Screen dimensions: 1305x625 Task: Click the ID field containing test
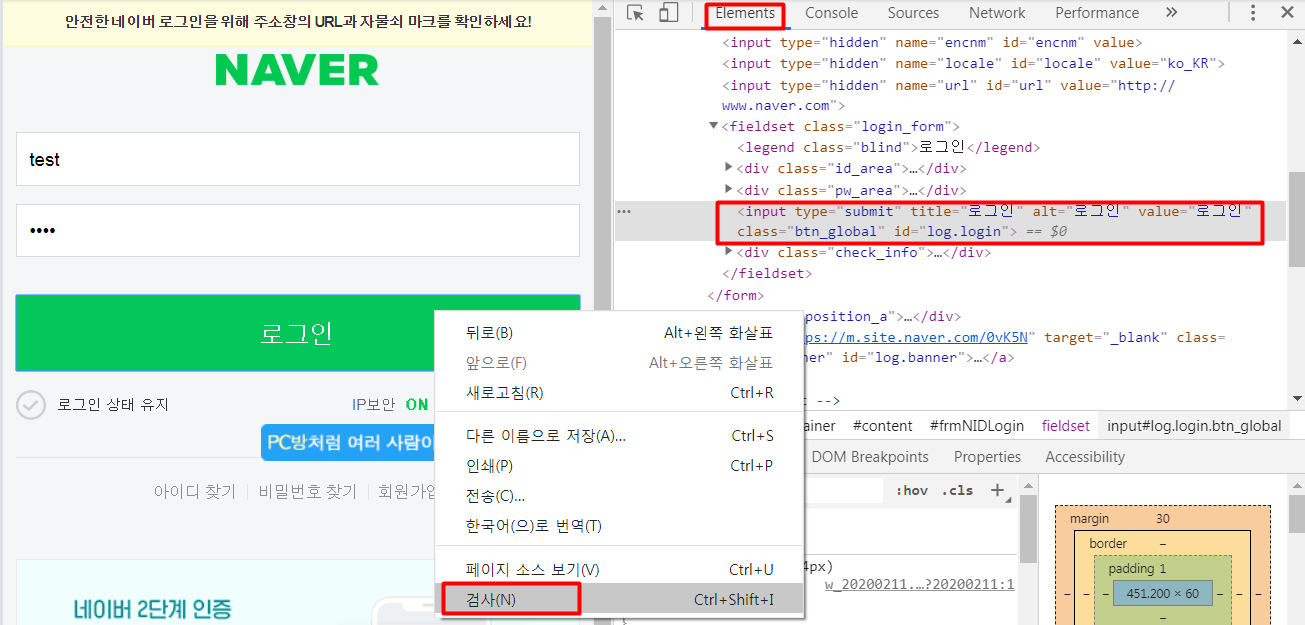(297, 159)
